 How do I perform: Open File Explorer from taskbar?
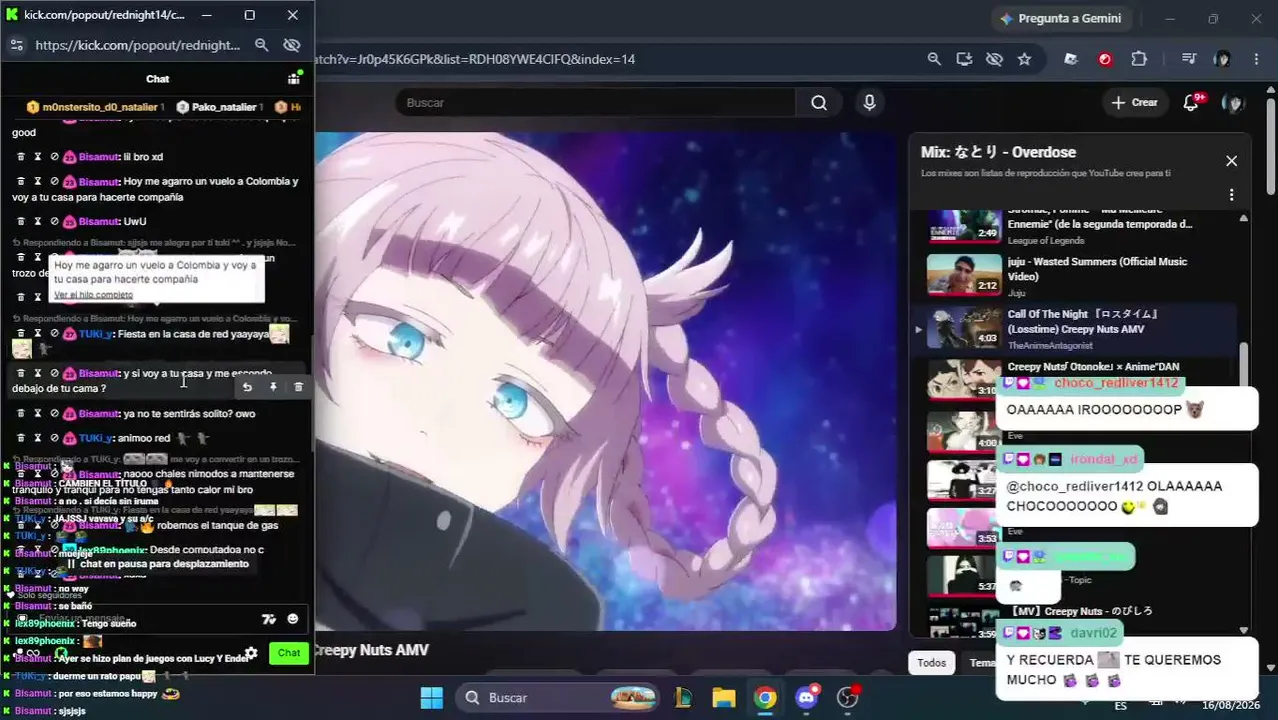click(x=724, y=697)
